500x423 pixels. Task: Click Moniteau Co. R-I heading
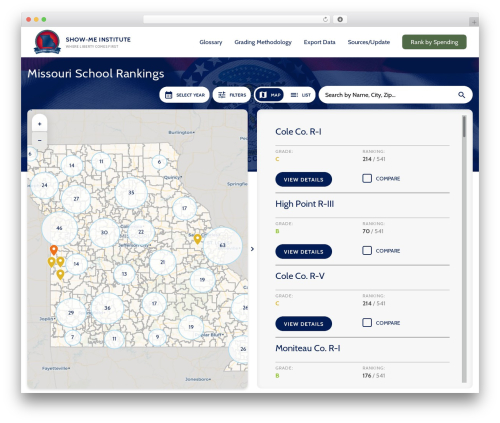(308, 348)
